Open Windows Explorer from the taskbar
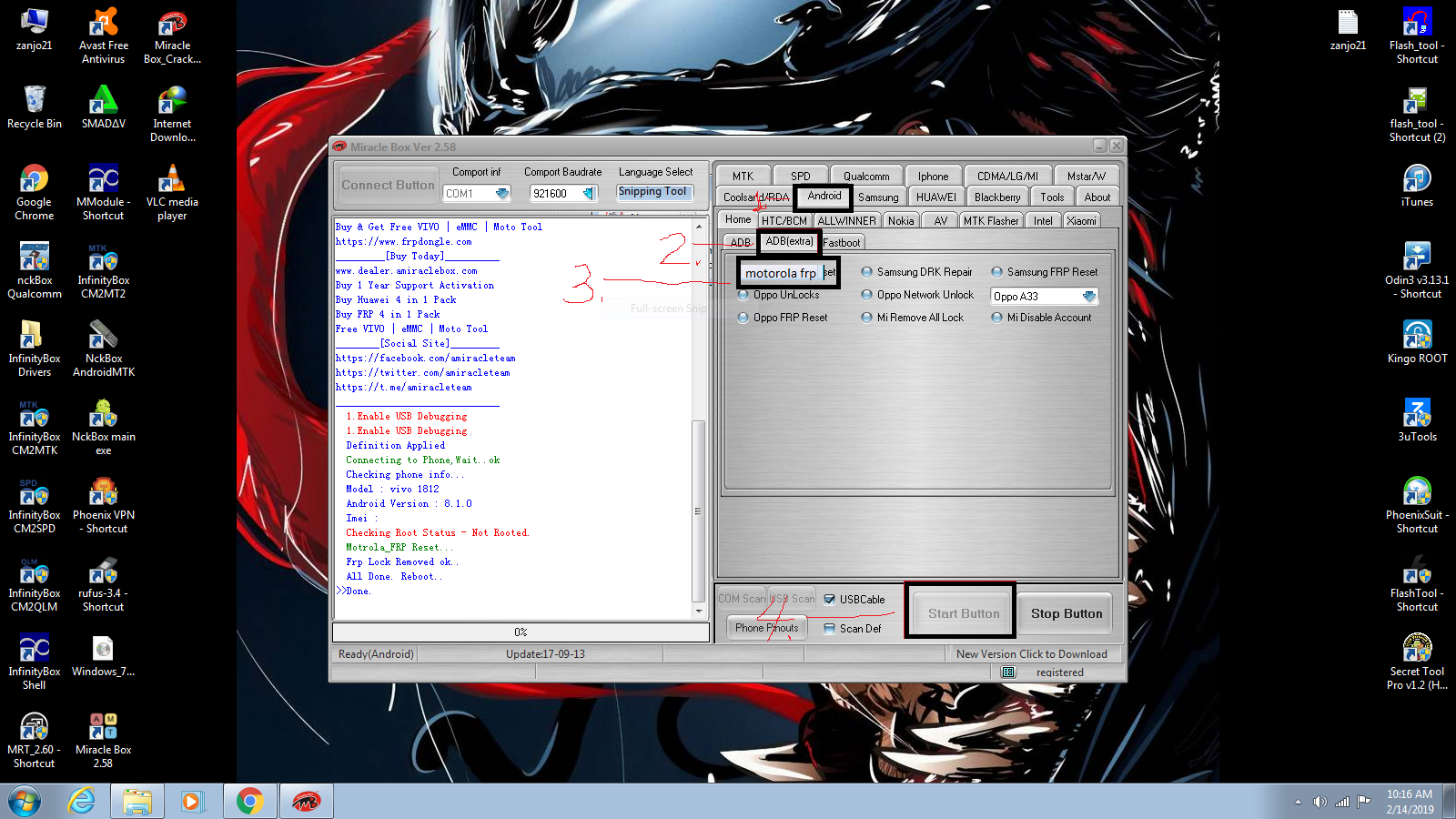Screen dimensions: 1456x819 tap(137, 801)
